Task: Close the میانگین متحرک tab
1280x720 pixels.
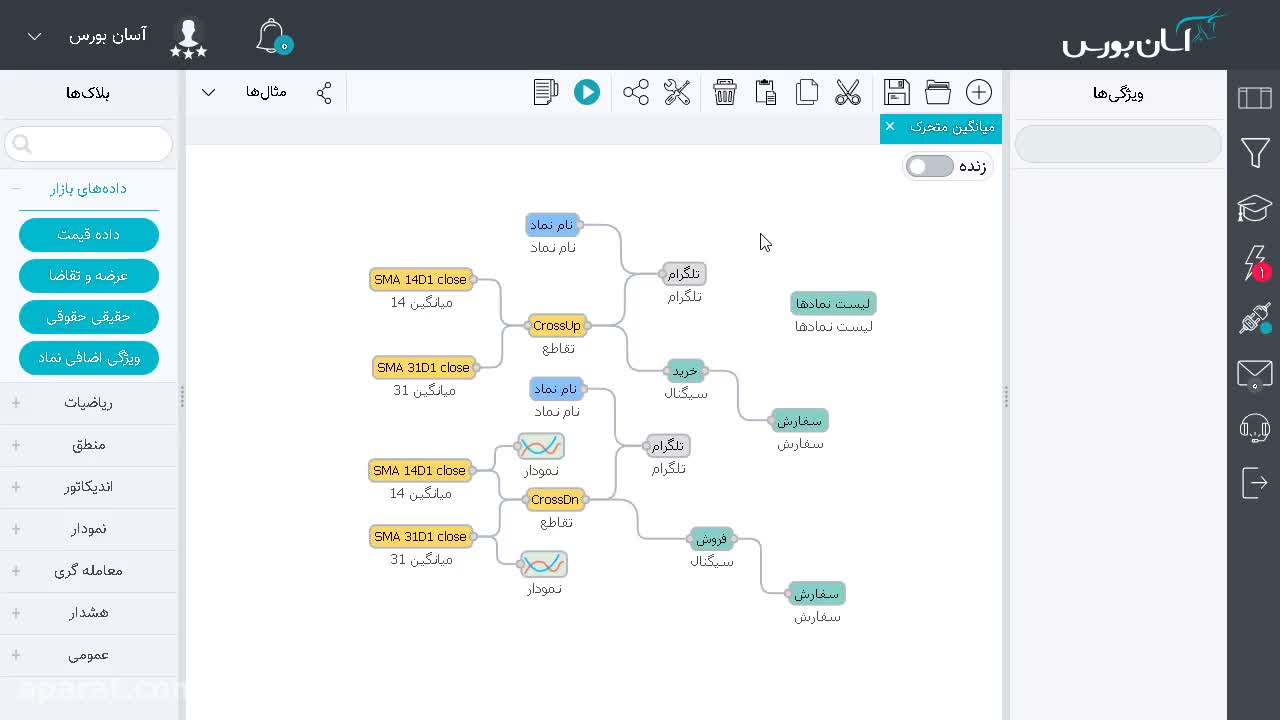Action: pyautogui.click(x=890, y=126)
